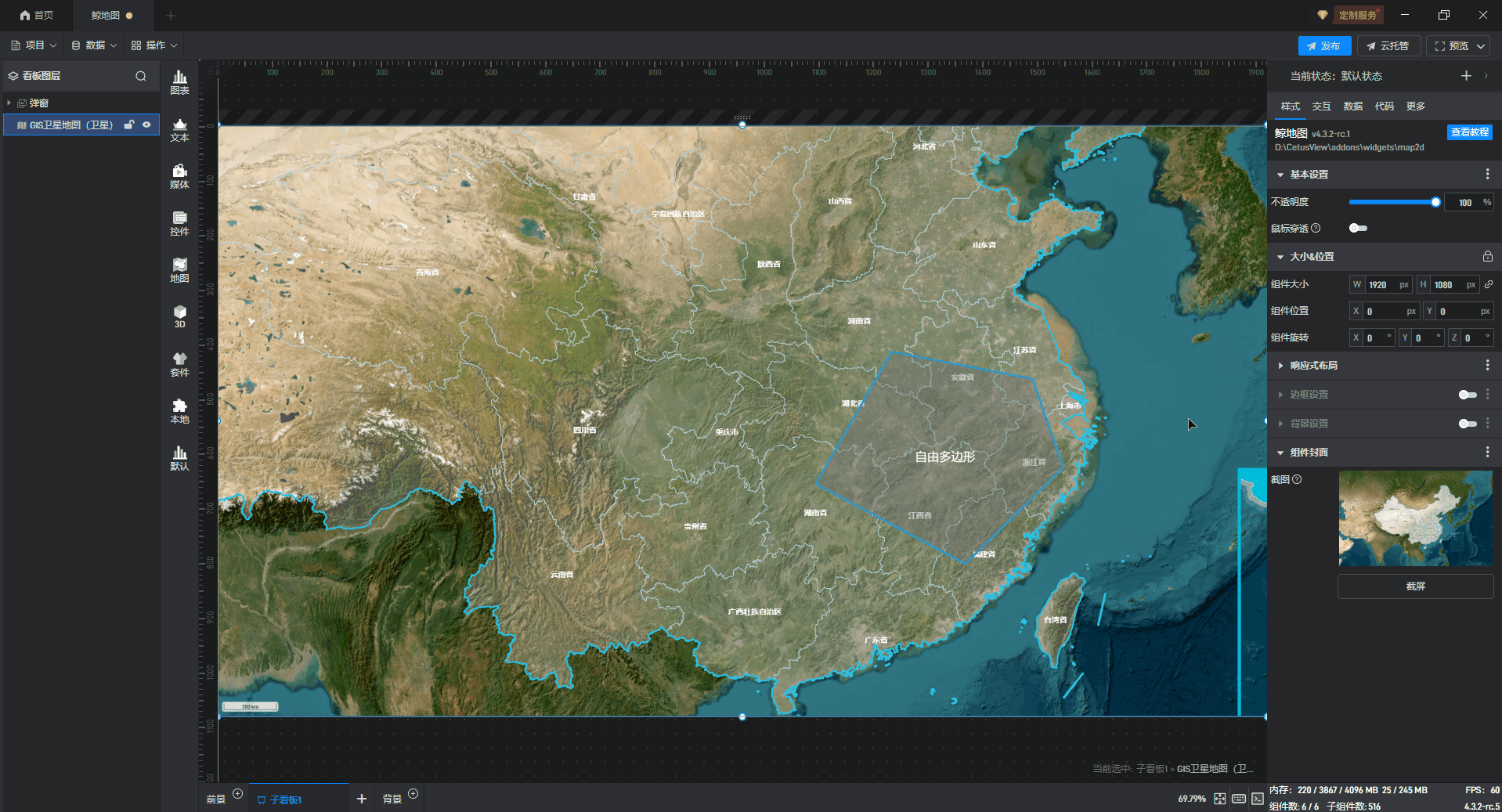Image resolution: width=1502 pixels, height=812 pixels.
Task: Open the 组件封面 three-dot options menu
Action: click(1488, 453)
